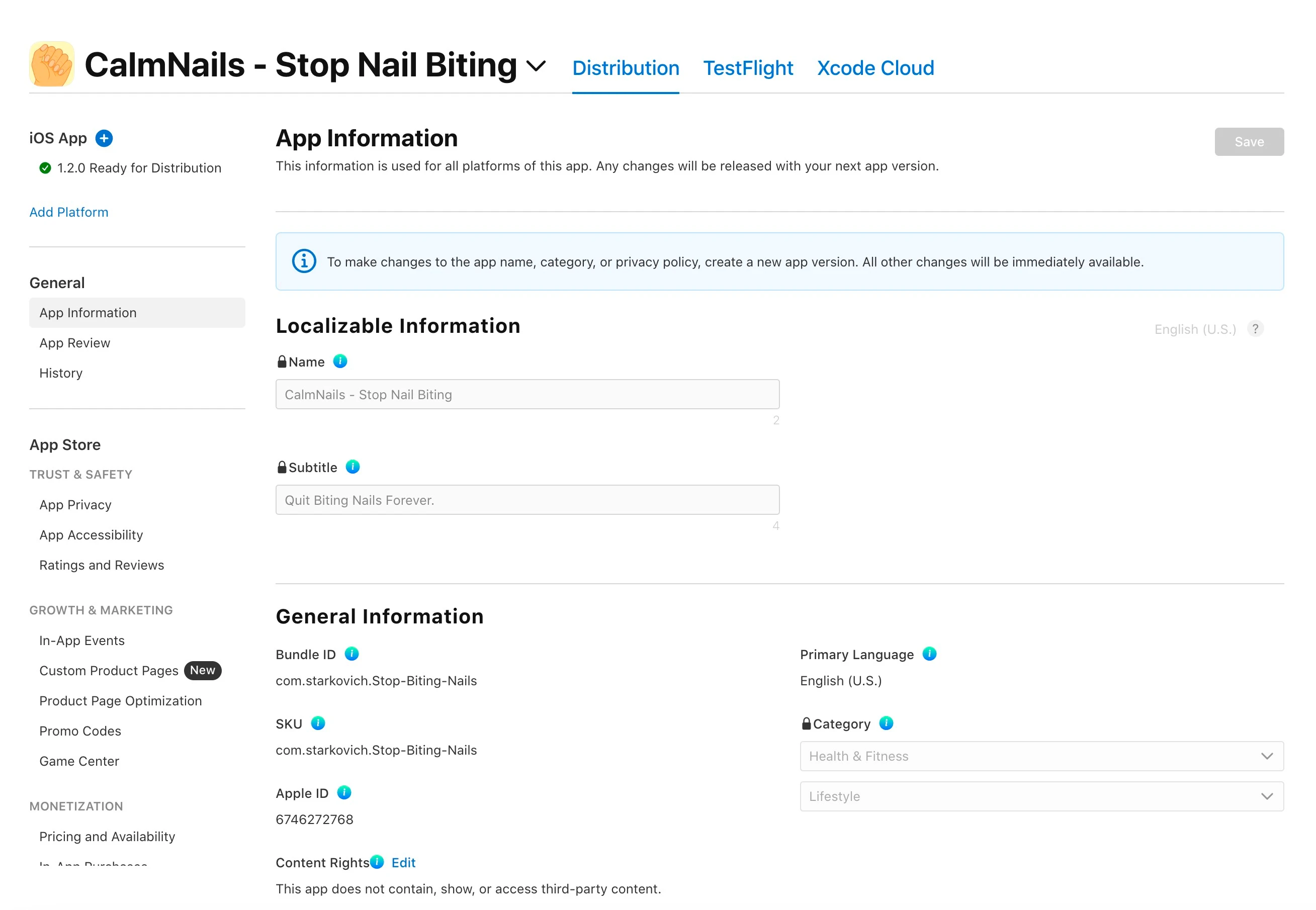Click the Save button
The width and height of the screenshot is (1316, 910).
click(1249, 141)
